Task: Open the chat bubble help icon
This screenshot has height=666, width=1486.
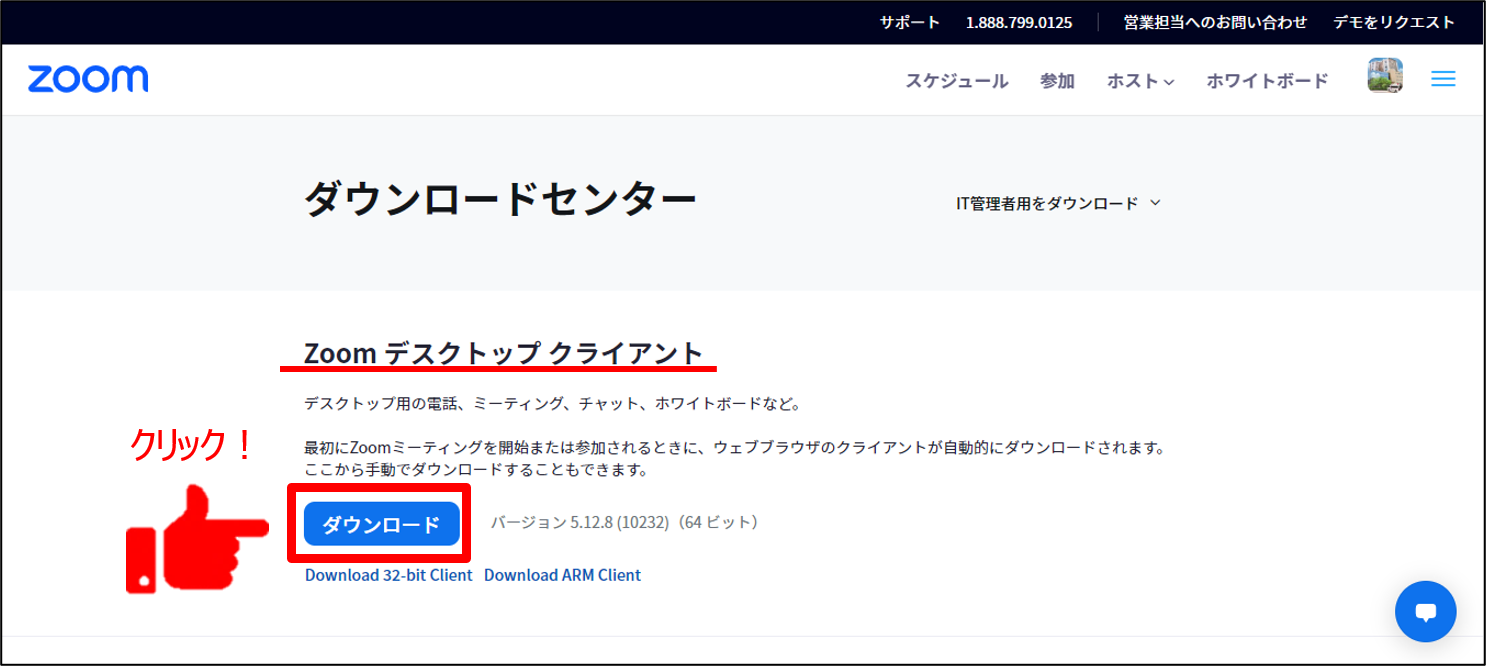Action: [1426, 612]
